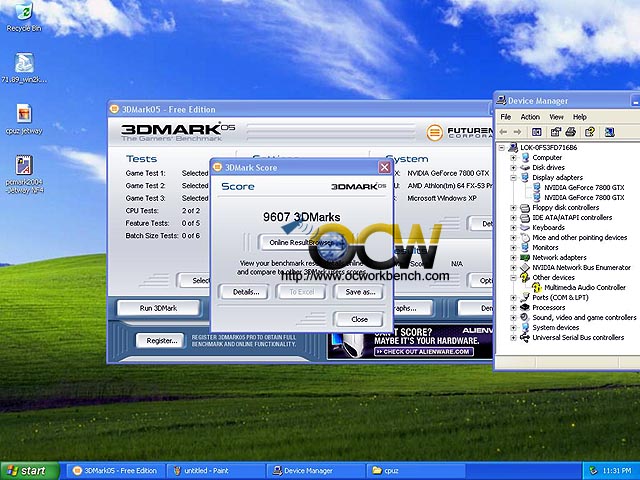Expand the Floppy disk controllers node
The height and width of the screenshot is (480, 640).
513,207
